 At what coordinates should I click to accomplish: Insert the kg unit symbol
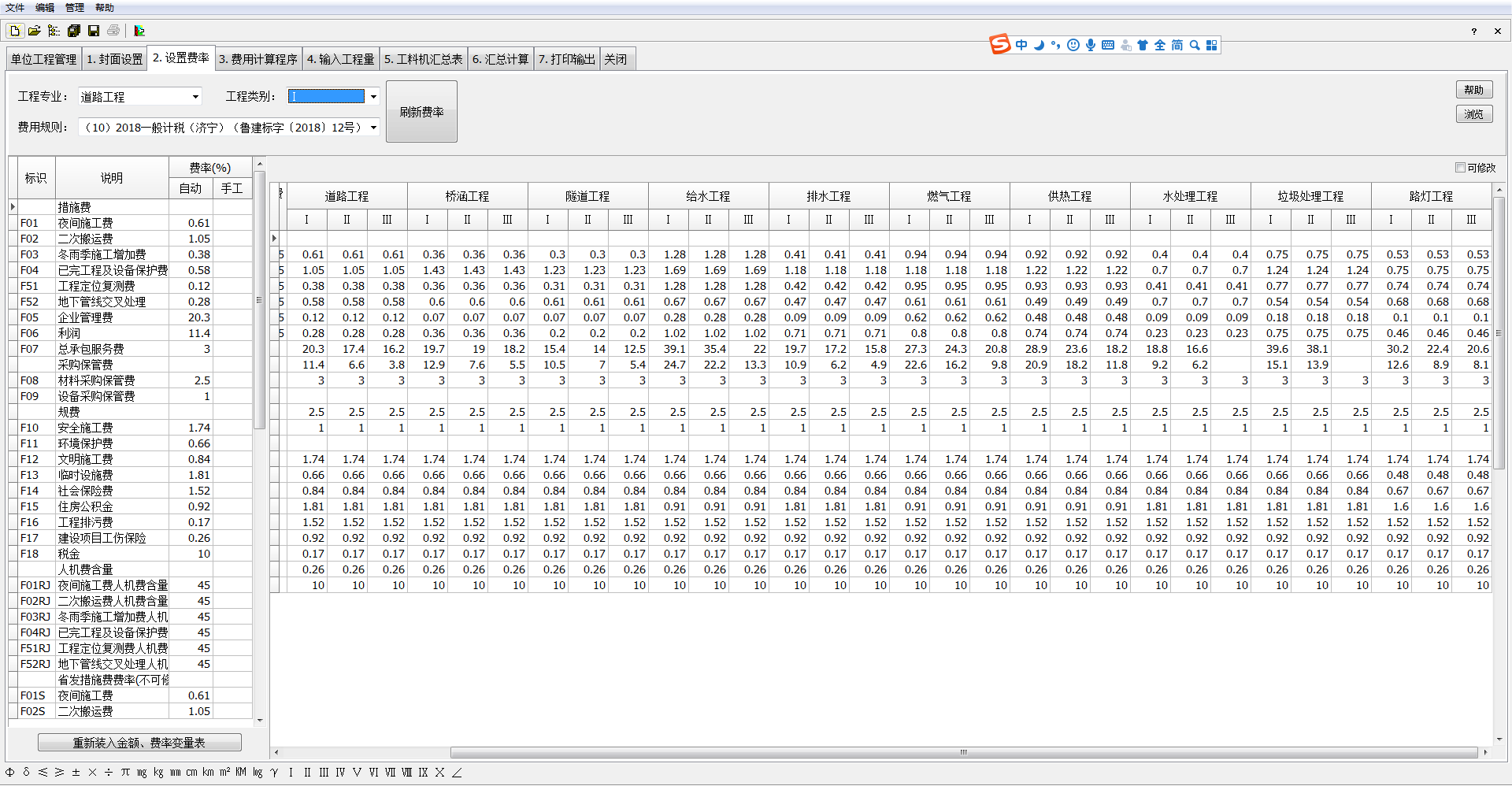click(x=158, y=773)
